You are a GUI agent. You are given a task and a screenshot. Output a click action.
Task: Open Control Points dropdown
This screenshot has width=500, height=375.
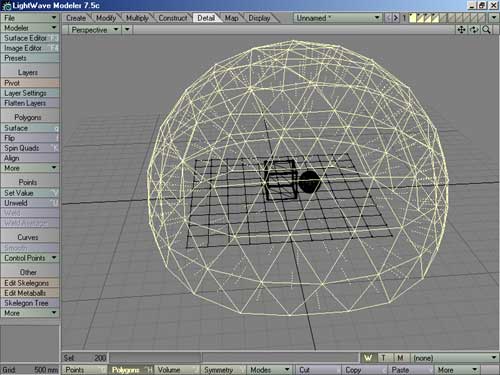point(30,258)
